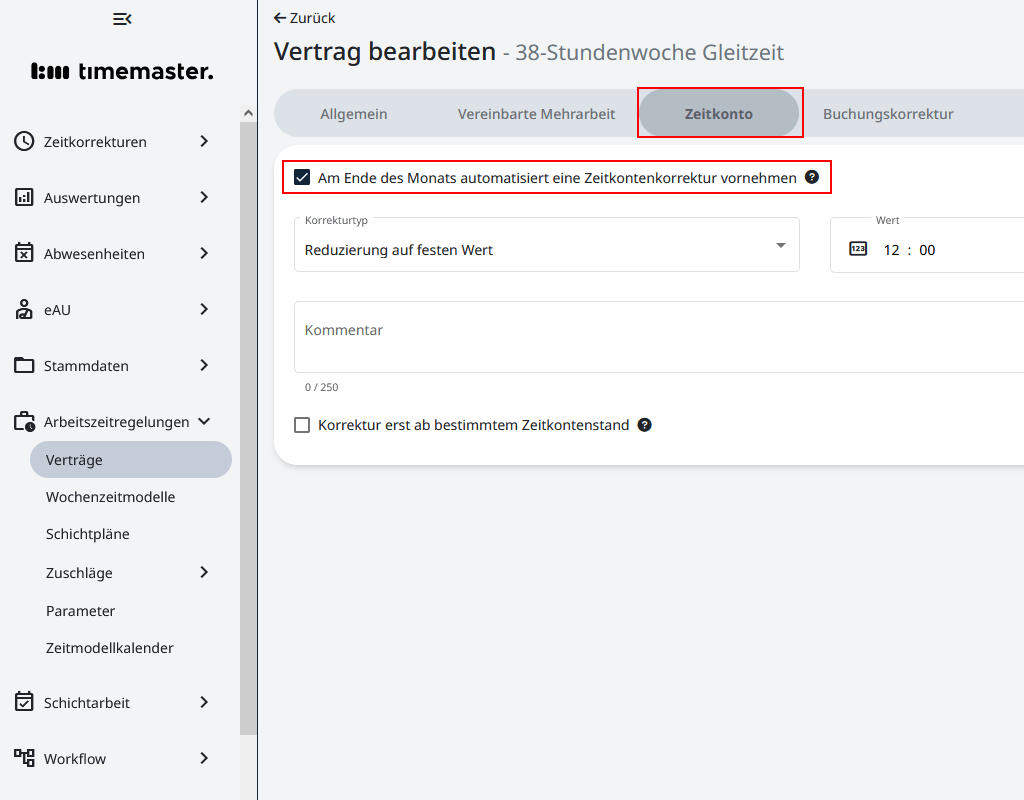This screenshot has width=1024, height=800.
Task: Click the Workflow diagram icon
Action: (24, 759)
